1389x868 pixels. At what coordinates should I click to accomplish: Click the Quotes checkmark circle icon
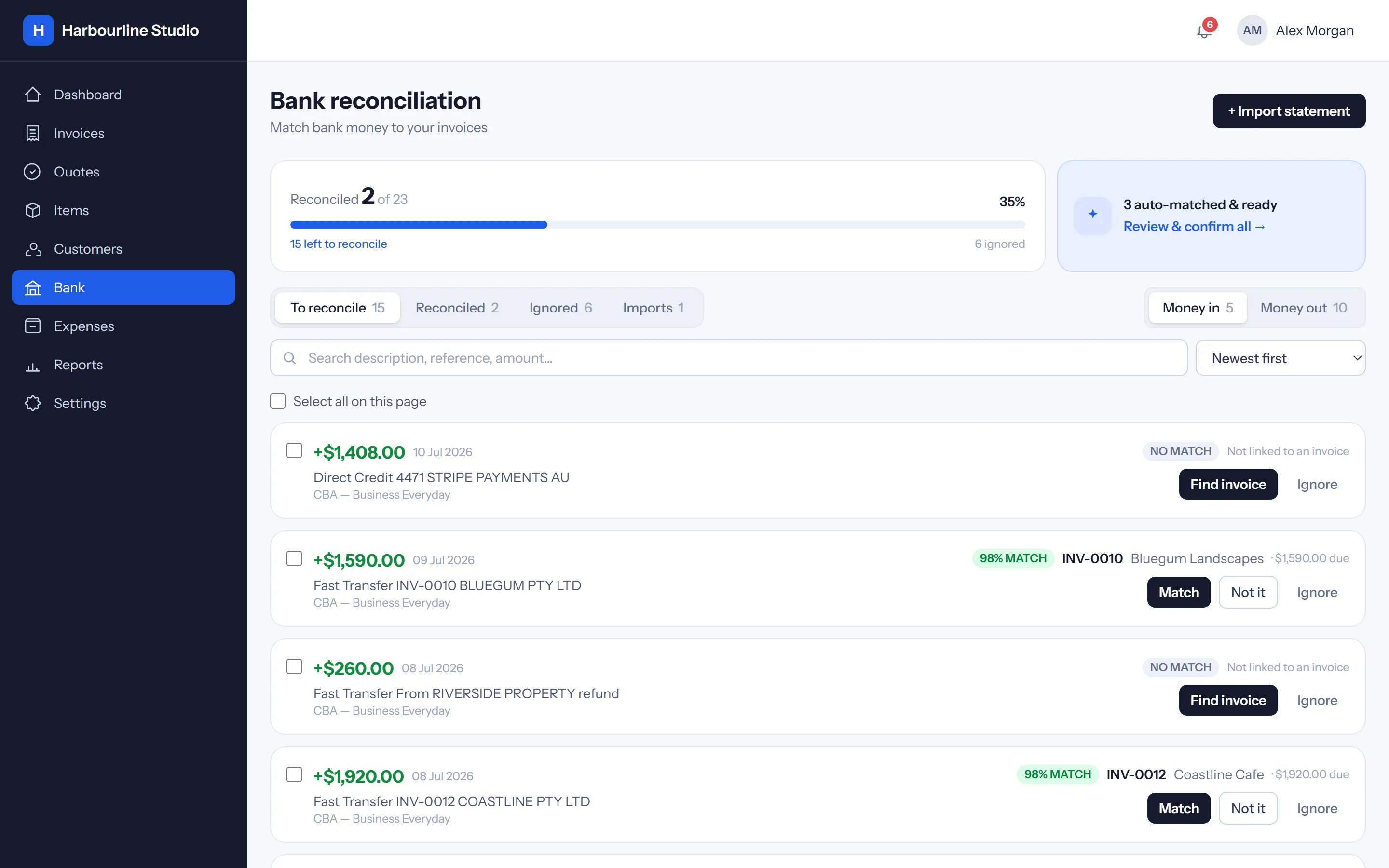tap(33, 172)
